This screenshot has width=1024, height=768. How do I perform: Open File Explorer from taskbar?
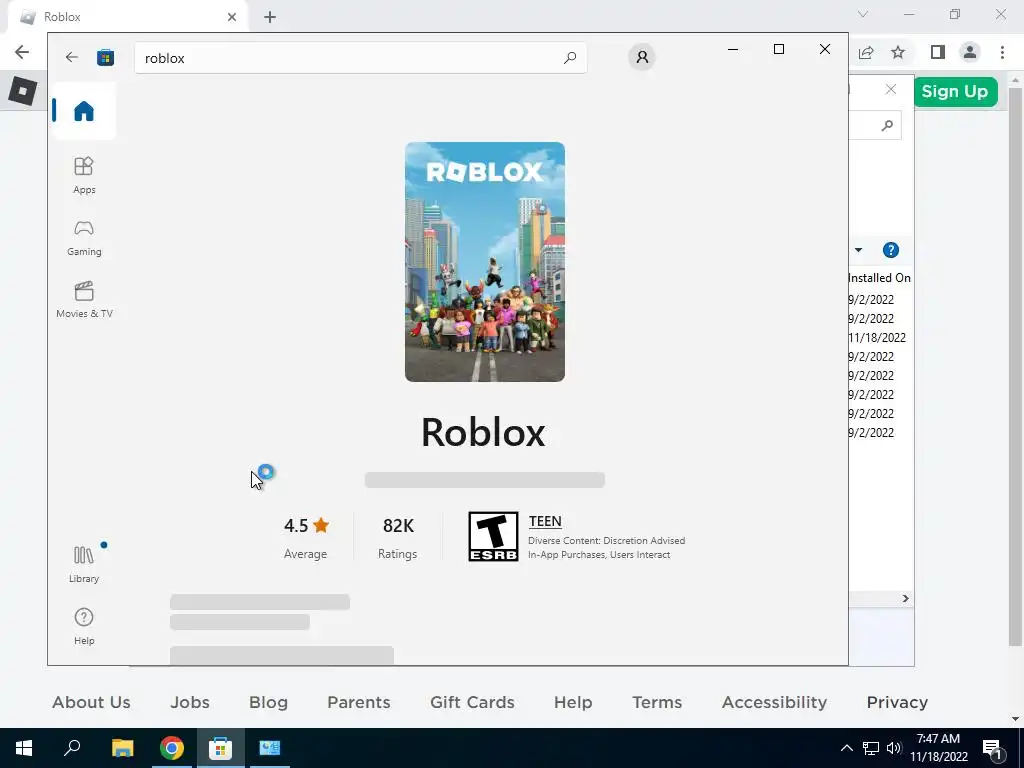pos(122,748)
